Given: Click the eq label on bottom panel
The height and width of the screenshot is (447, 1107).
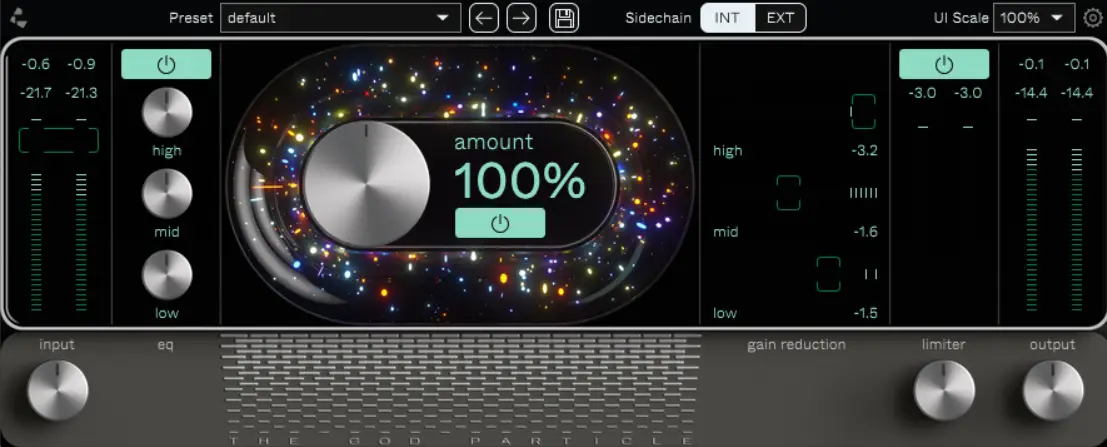Looking at the screenshot, I should point(166,345).
